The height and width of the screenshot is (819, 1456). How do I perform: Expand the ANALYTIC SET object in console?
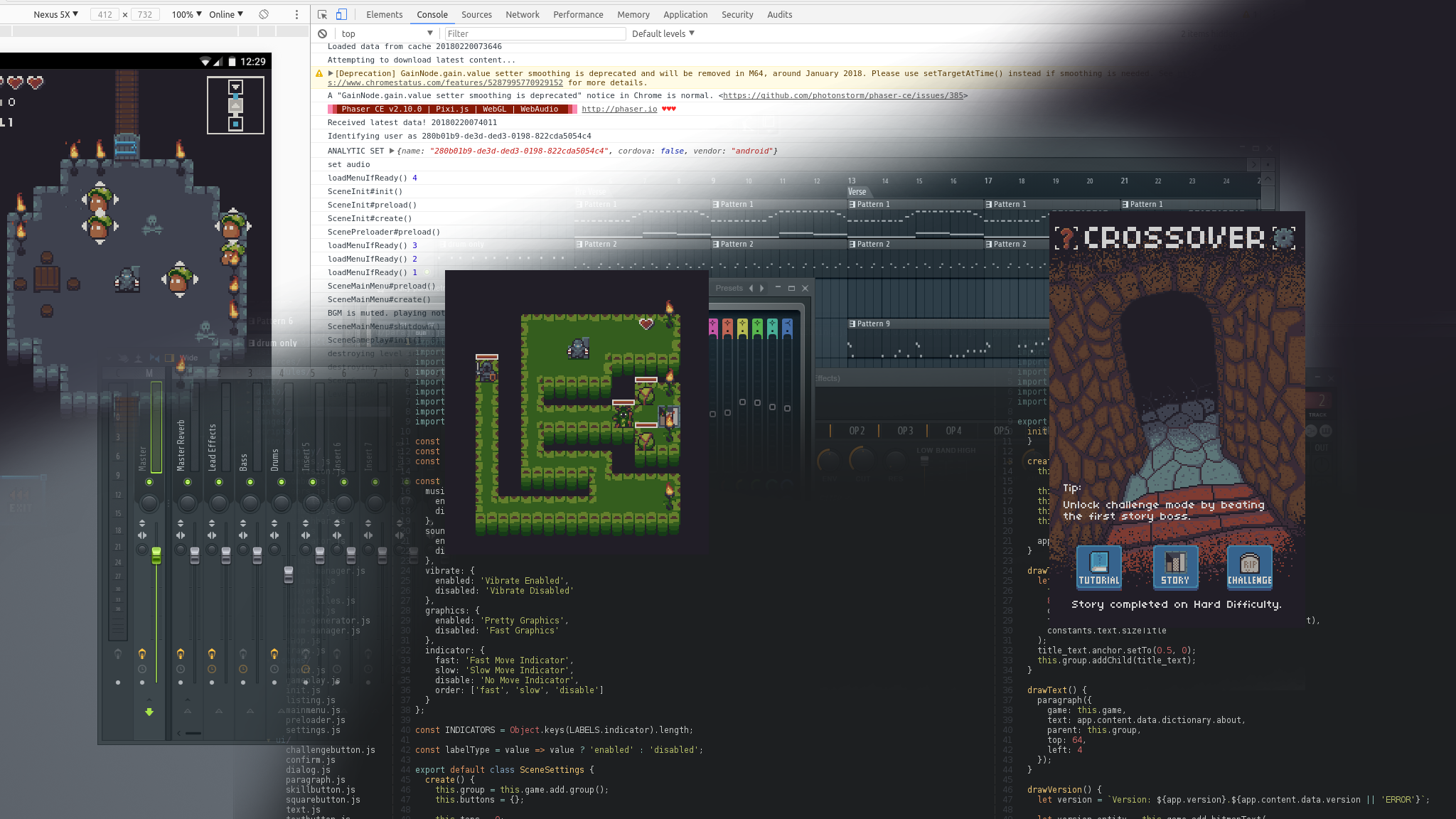[x=392, y=151]
